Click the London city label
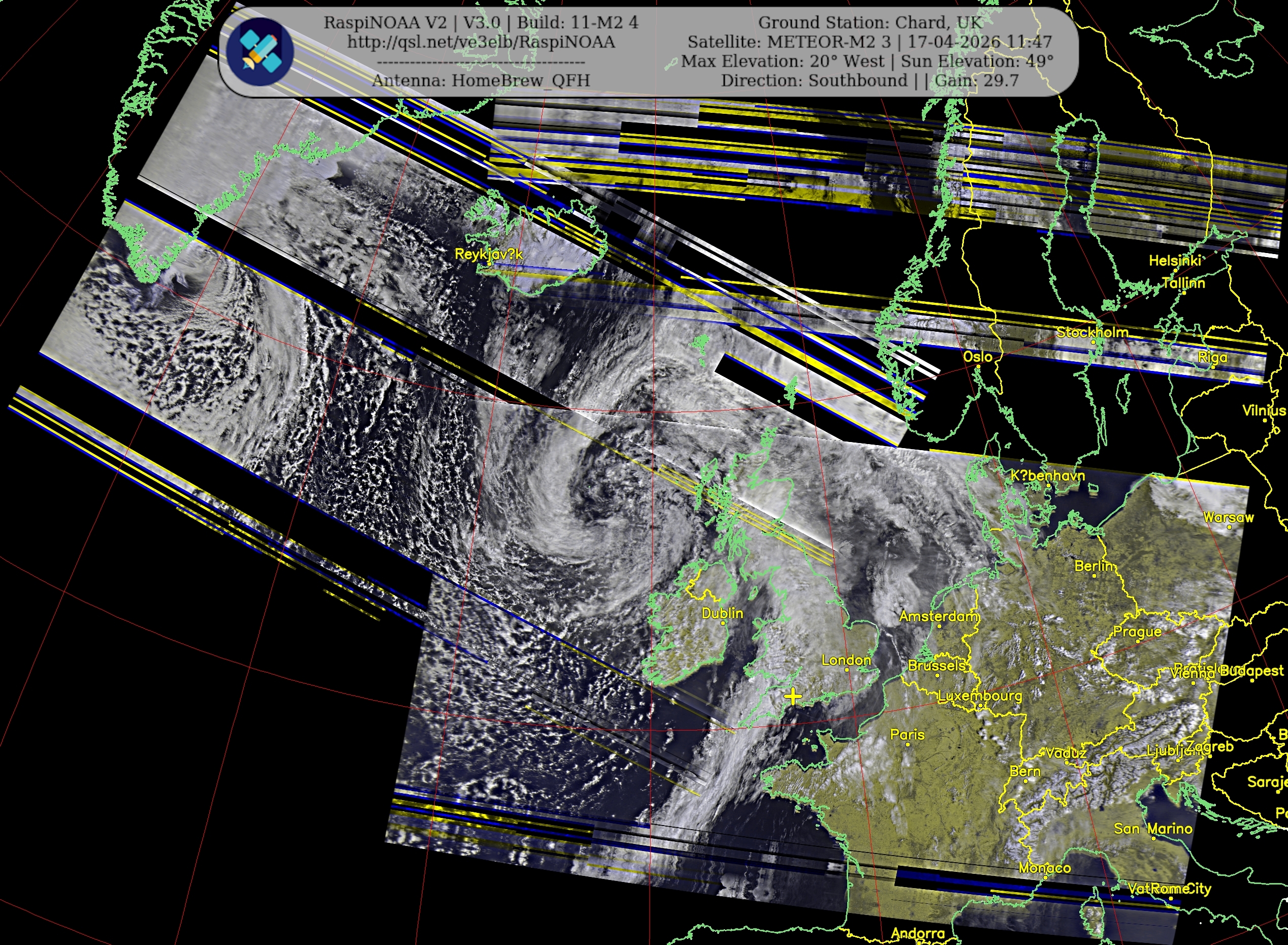 [x=846, y=660]
